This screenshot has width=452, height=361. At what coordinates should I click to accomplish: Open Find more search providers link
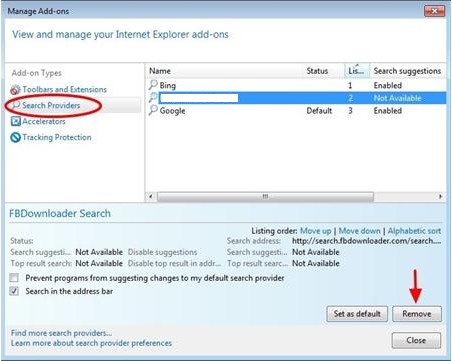pyautogui.click(x=61, y=333)
